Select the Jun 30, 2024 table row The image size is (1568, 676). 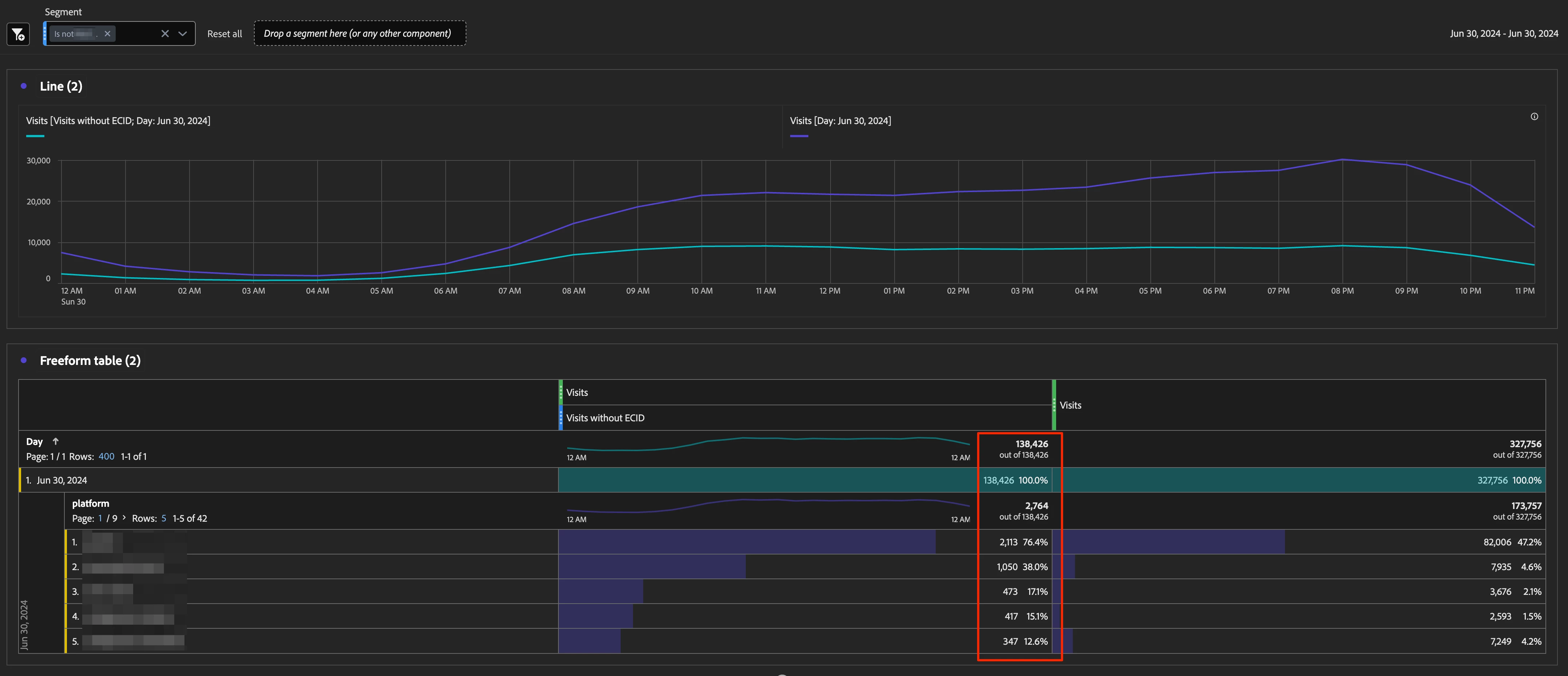coord(61,481)
